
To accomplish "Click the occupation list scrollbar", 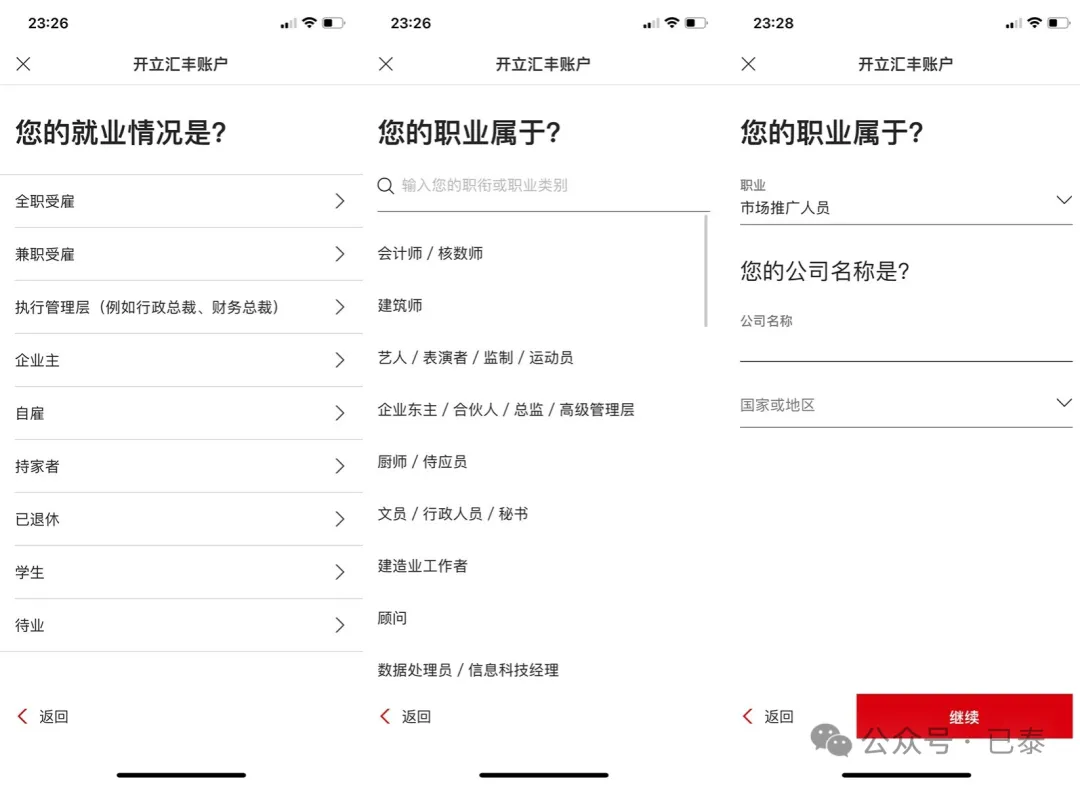I will click(706, 271).
